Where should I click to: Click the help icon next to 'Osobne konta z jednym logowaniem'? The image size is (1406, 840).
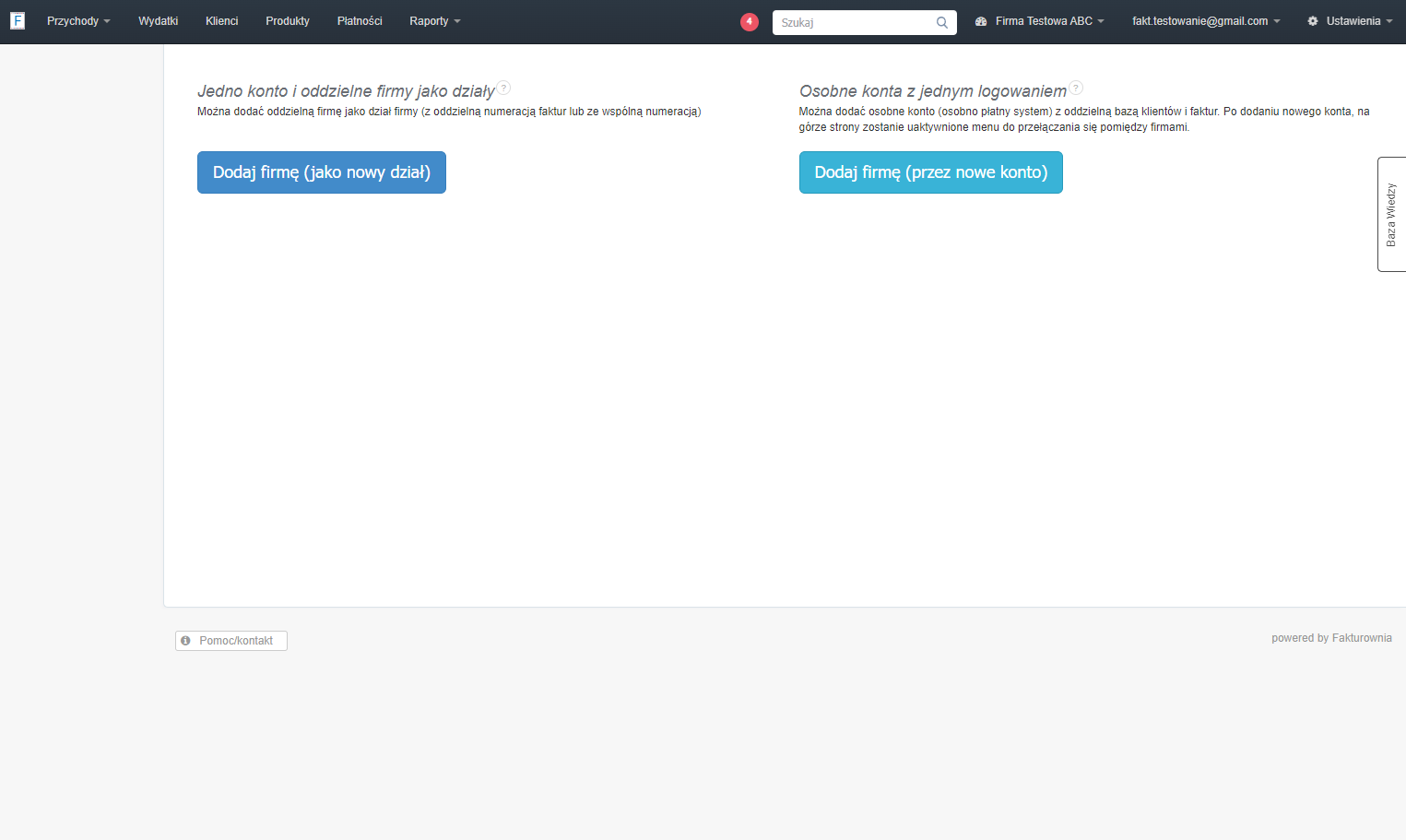[1076, 89]
